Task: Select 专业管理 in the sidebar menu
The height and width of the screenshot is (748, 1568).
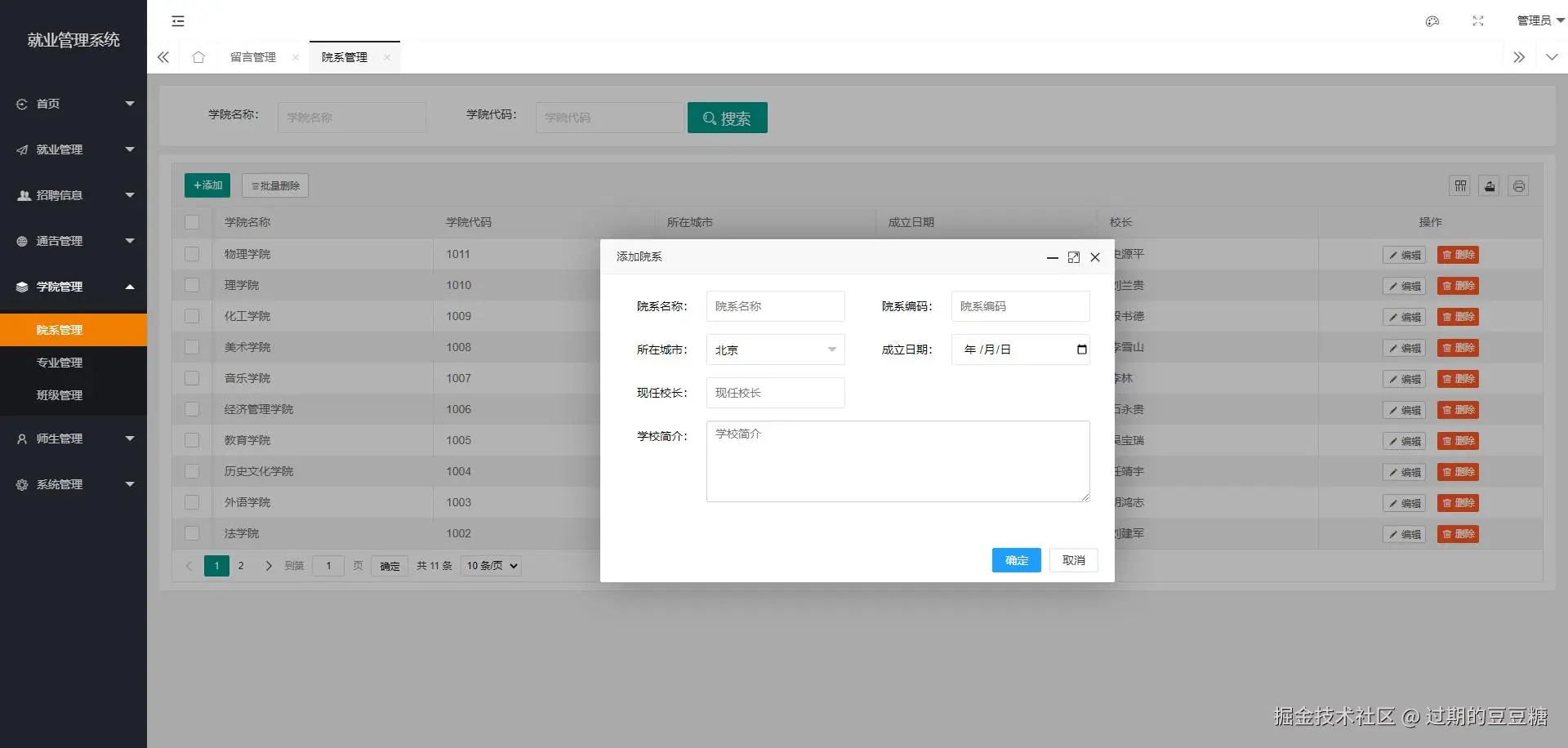Action: click(x=59, y=362)
